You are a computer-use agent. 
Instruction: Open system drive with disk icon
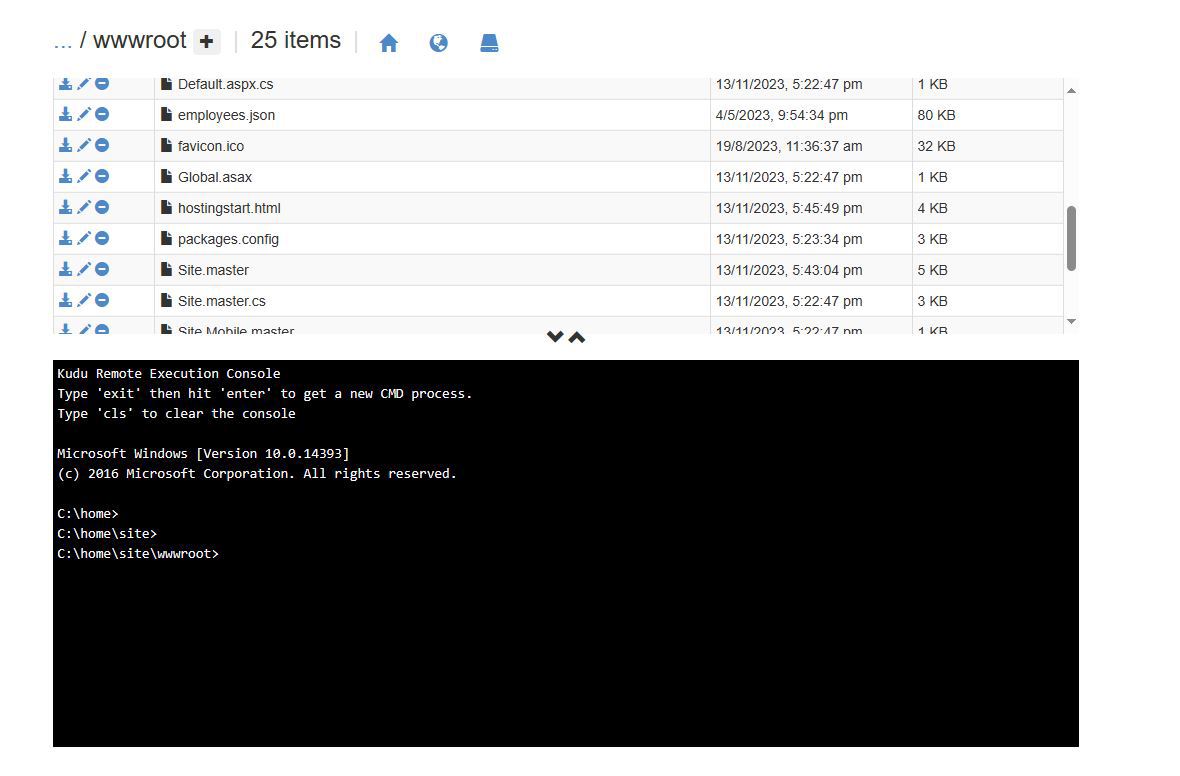click(489, 43)
